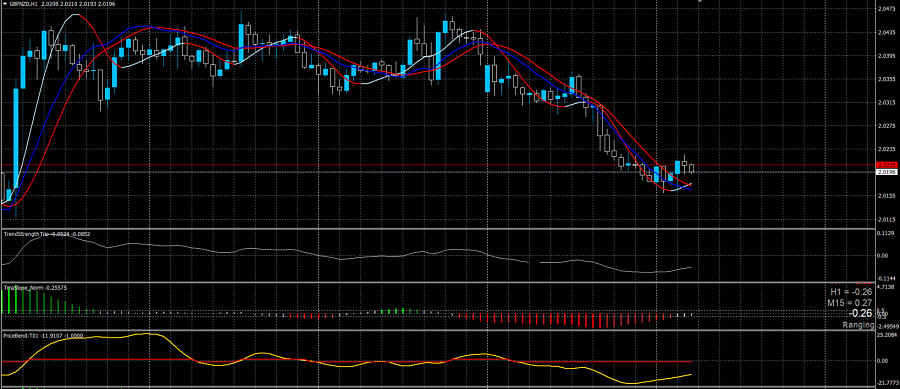Click the 2.0155 price scale value

(886, 196)
